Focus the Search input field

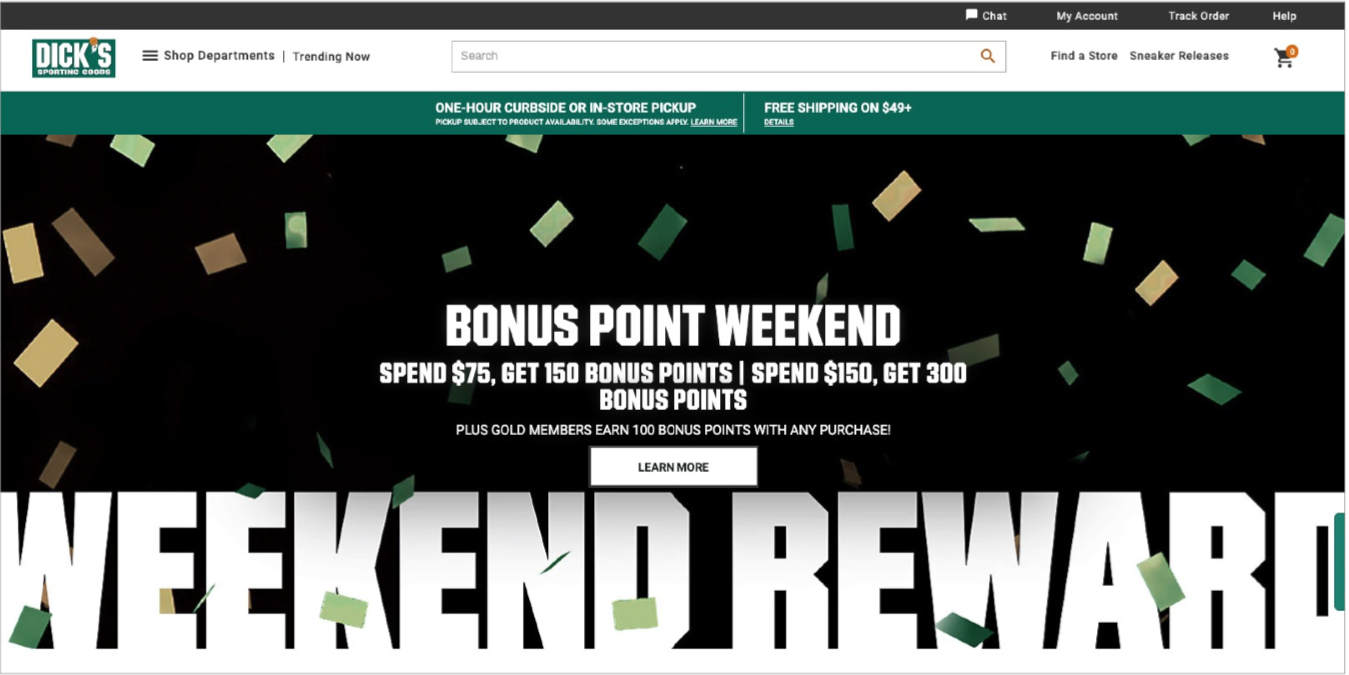point(714,56)
